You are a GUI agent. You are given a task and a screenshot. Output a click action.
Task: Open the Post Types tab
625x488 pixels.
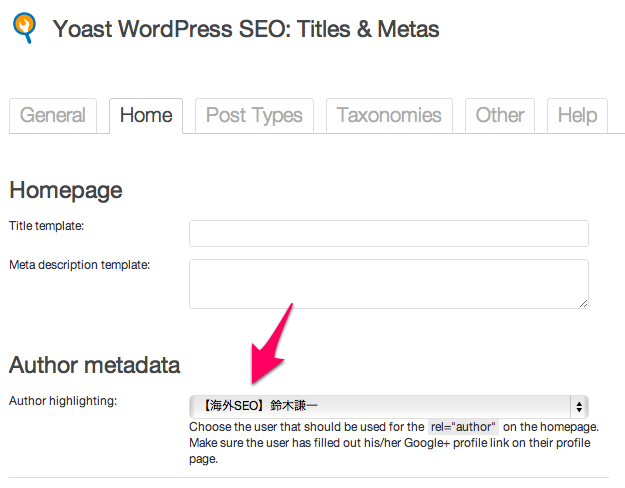254,116
